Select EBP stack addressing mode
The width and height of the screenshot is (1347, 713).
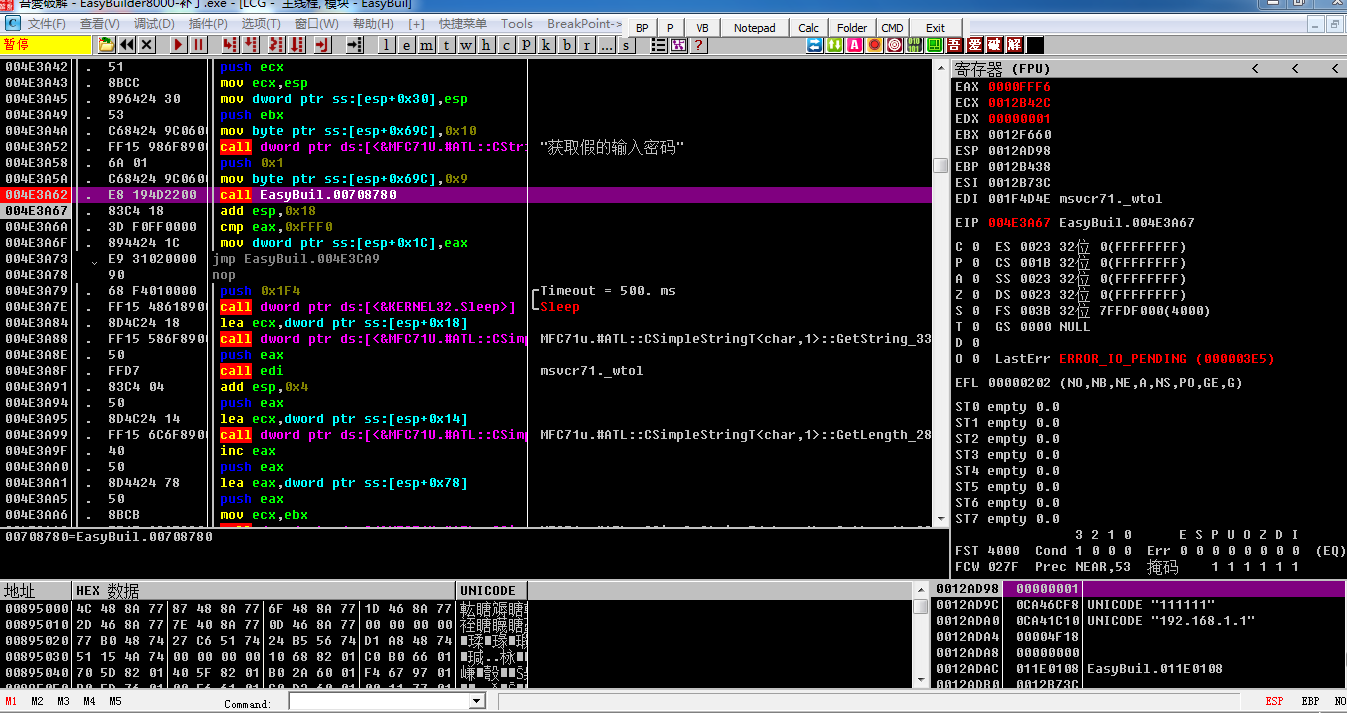pos(1309,702)
